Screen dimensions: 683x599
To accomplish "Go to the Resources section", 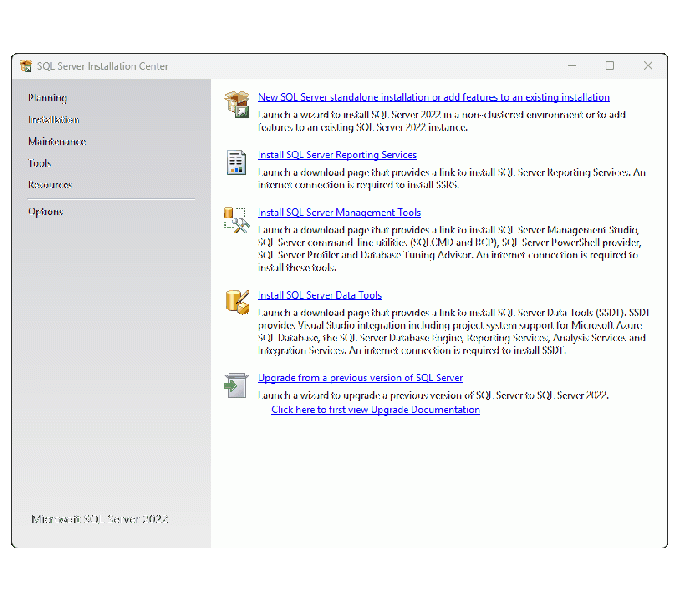I will [50, 184].
